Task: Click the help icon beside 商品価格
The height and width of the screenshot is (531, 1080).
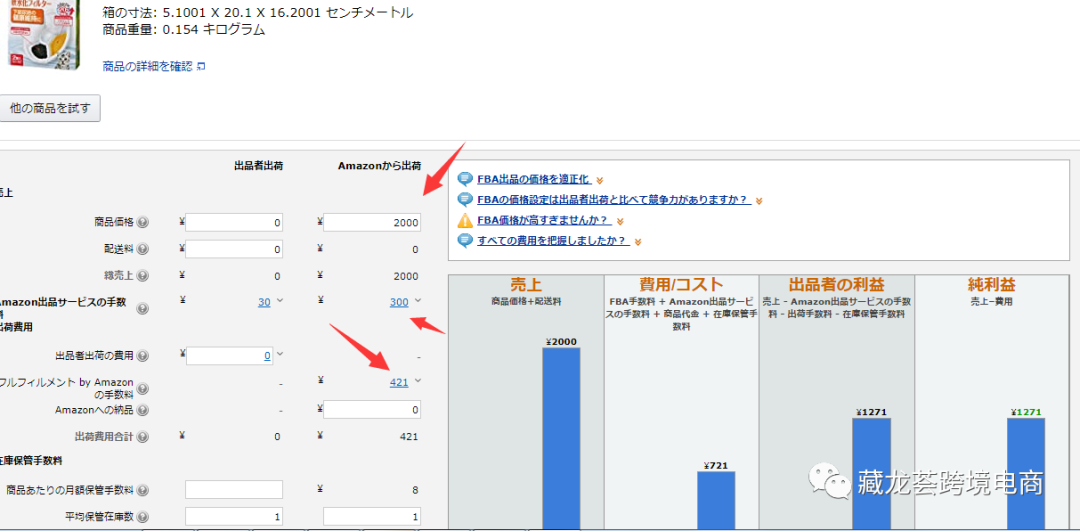Action: 143,222
